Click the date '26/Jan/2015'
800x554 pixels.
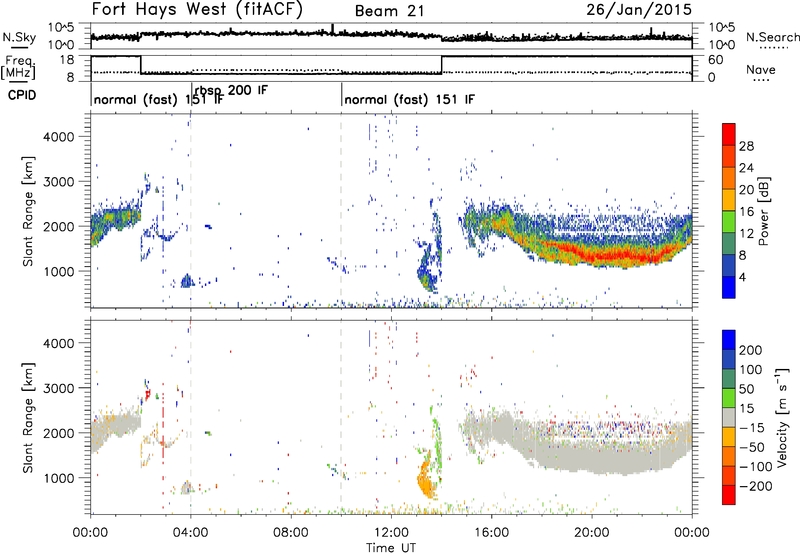point(639,9)
